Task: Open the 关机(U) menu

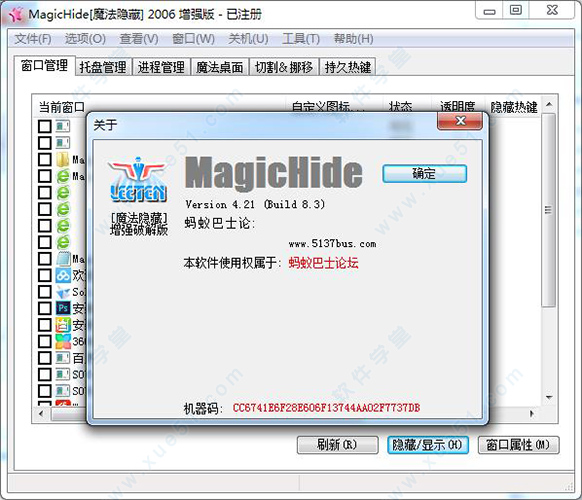Action: 248,39
